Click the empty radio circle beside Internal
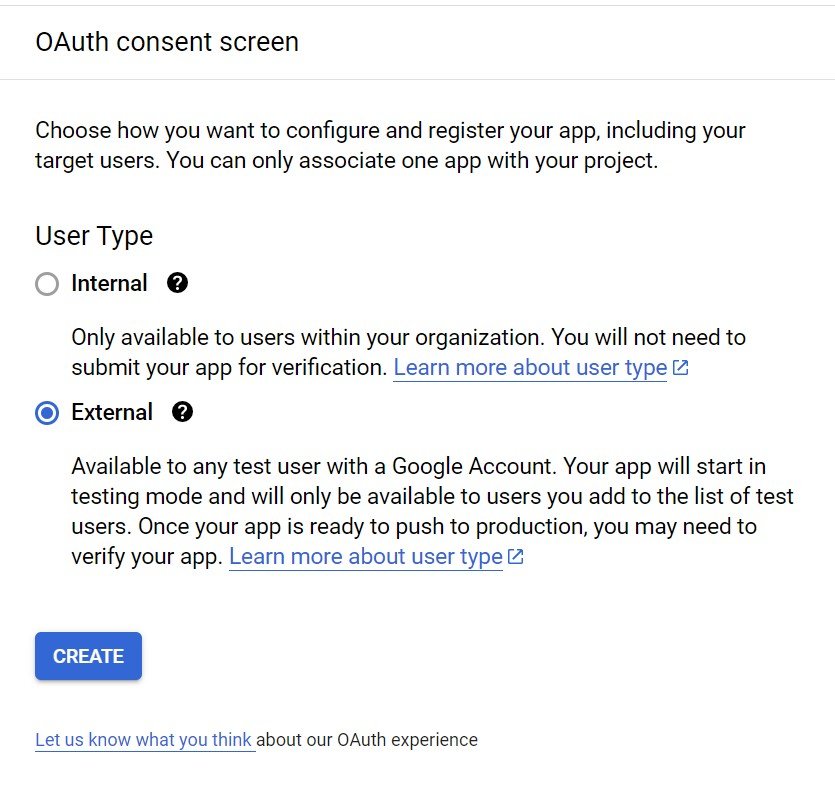This screenshot has height=793, width=835. pyautogui.click(x=46, y=284)
